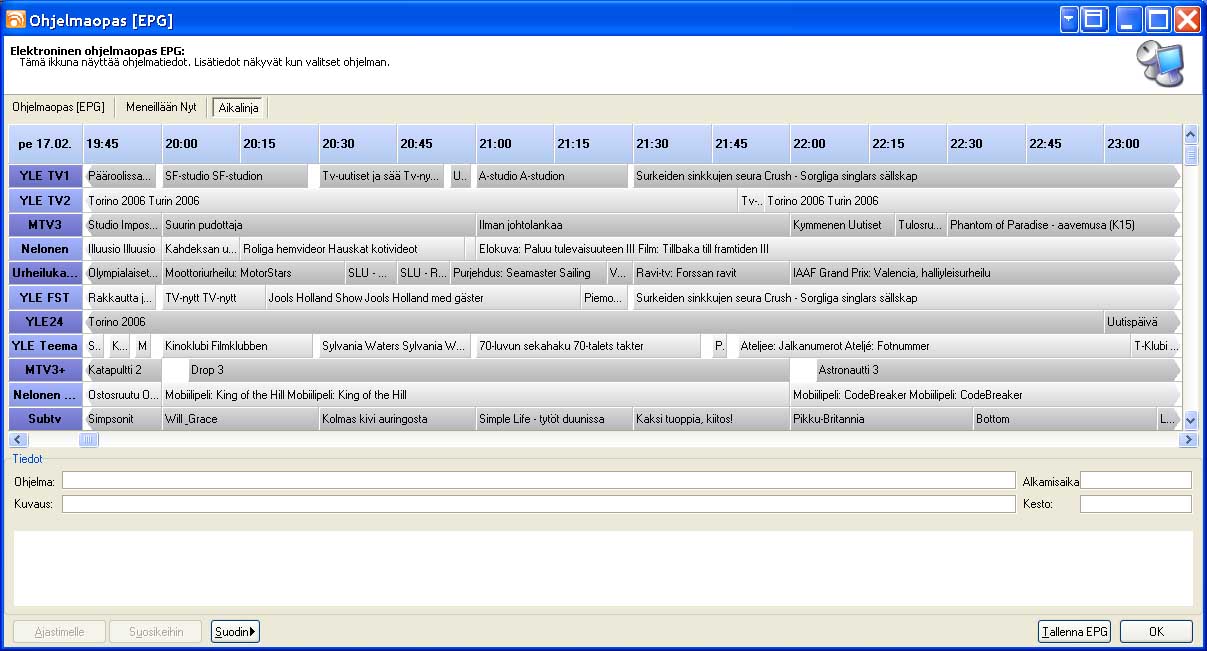Click the 20:00 time column header
This screenshot has width=1207, height=651.
point(201,144)
